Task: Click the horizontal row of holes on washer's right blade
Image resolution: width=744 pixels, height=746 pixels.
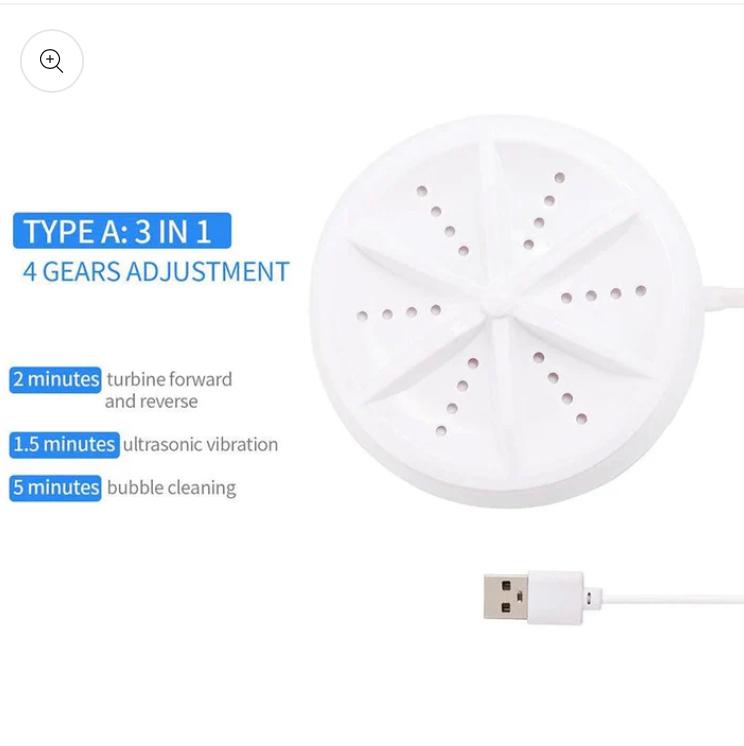Action: click(x=603, y=294)
